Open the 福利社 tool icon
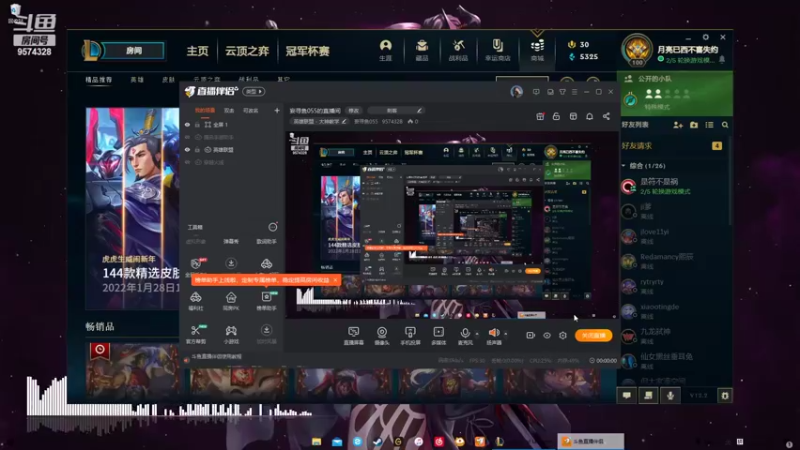This screenshot has width=800, height=450. [195, 301]
